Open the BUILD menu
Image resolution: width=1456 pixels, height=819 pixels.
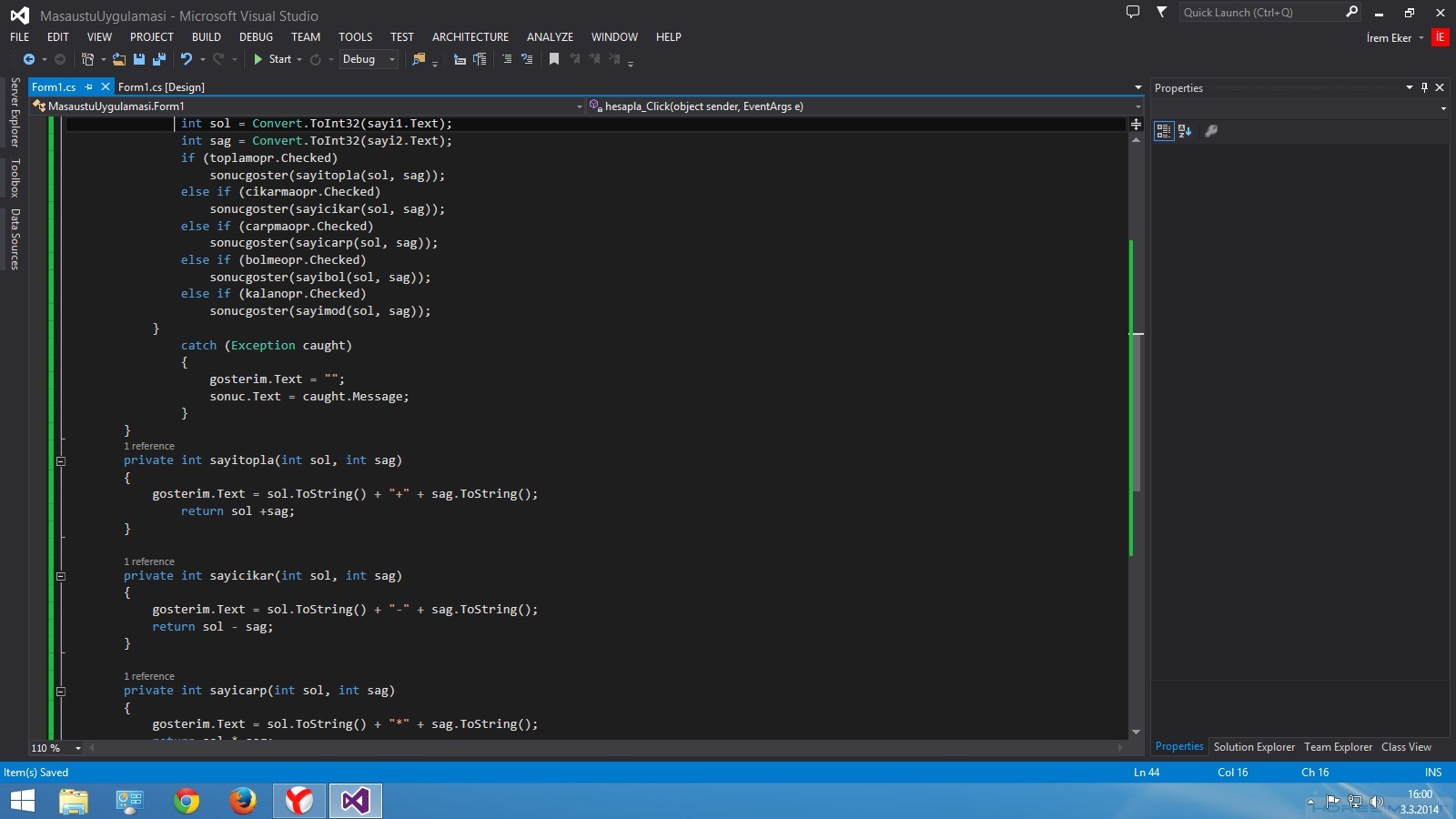click(x=206, y=37)
